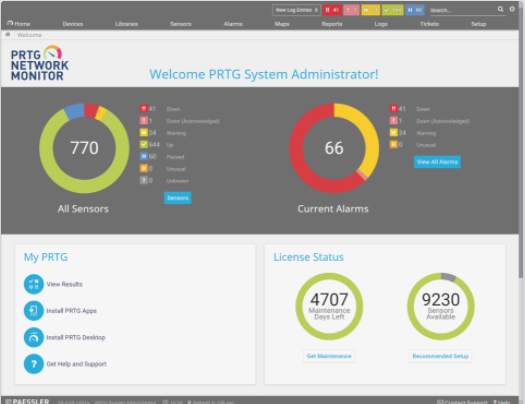Click the logout power icon in header
Viewport: 525px width, 404px height.
[x=512, y=9]
